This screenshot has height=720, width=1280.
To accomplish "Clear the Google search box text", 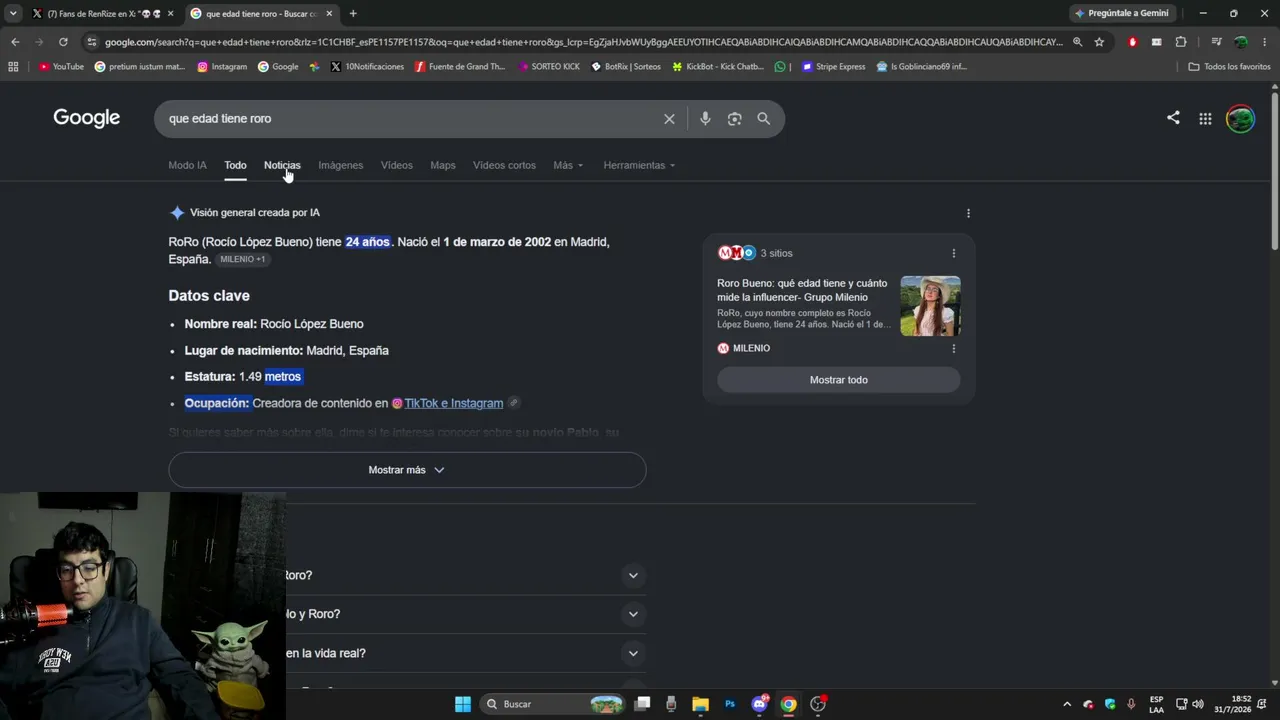I will point(669,119).
